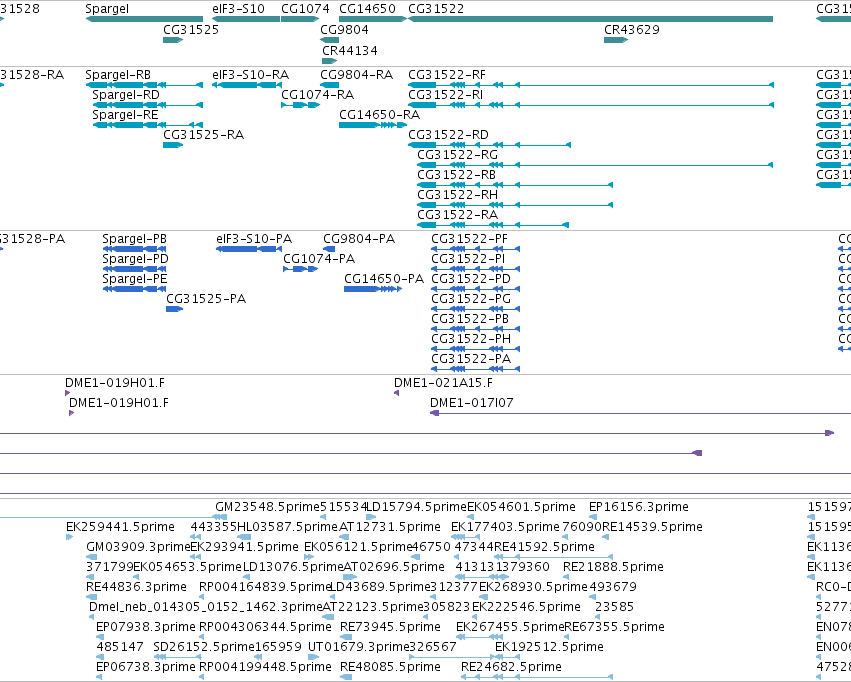
Task: Select protein CG31522-PB
Action: pyautogui.click(x=469, y=319)
